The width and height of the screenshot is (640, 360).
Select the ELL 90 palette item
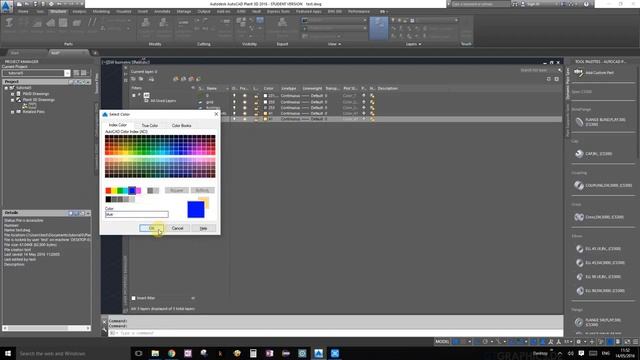click(598, 277)
